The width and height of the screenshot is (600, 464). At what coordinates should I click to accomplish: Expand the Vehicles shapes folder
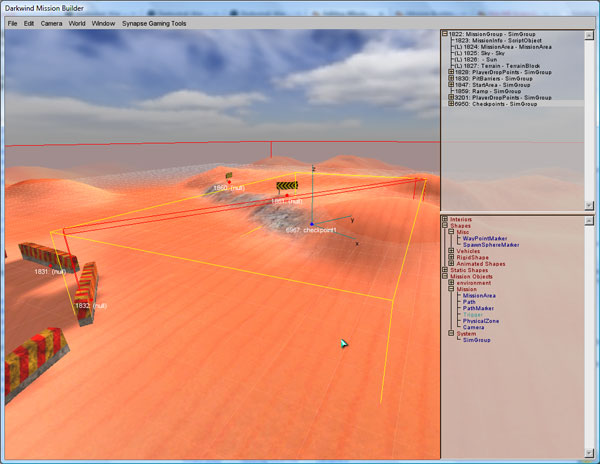point(451,251)
